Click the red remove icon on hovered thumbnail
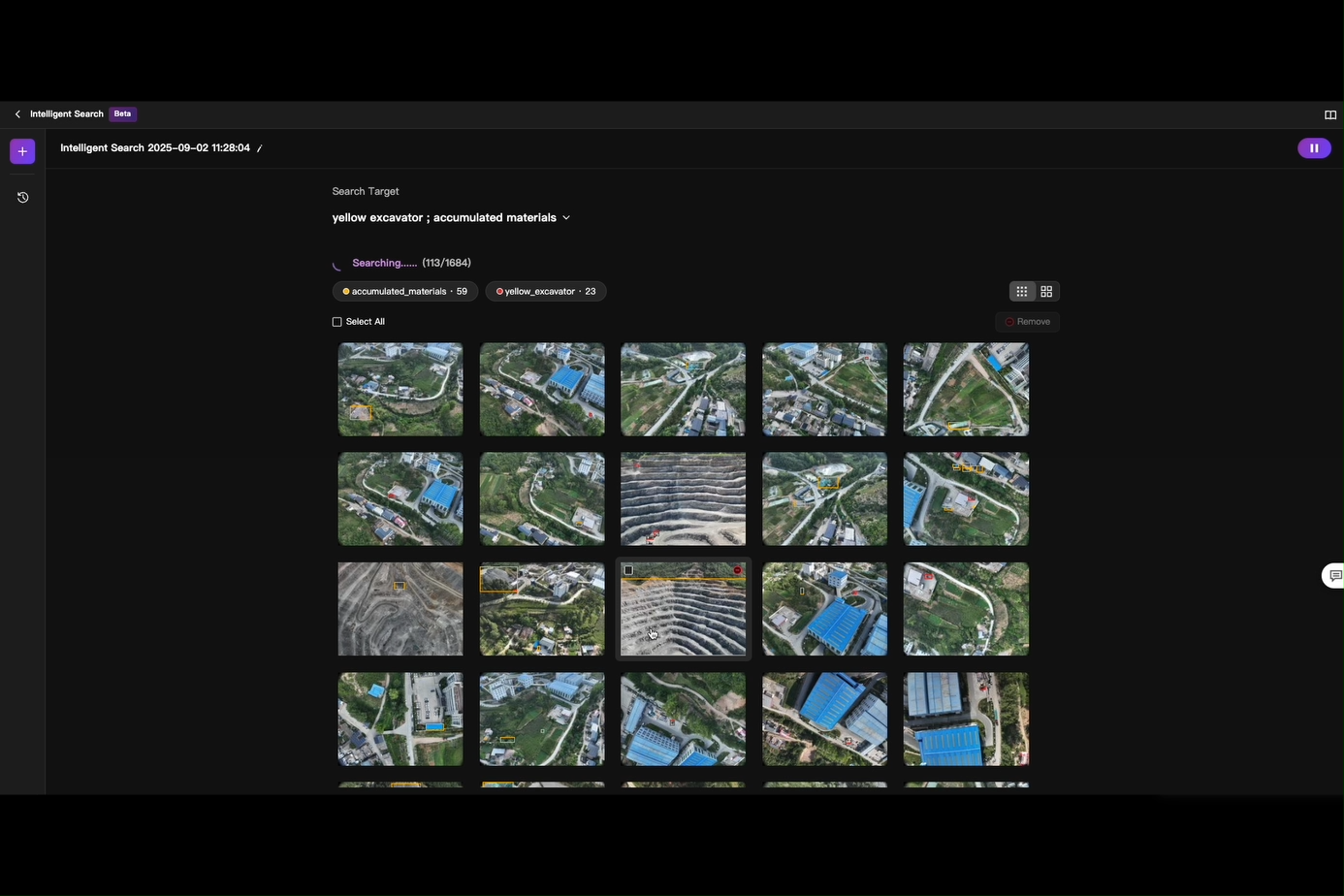 (x=738, y=570)
